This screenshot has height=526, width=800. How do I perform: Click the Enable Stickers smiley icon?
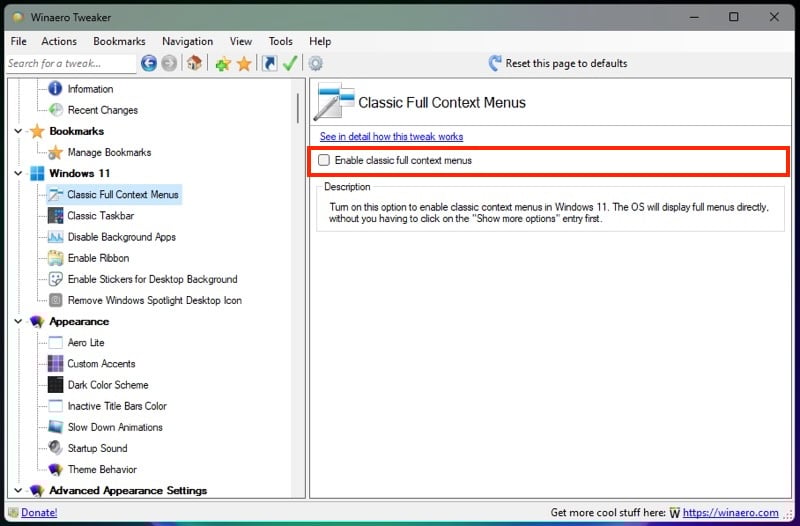(55, 279)
